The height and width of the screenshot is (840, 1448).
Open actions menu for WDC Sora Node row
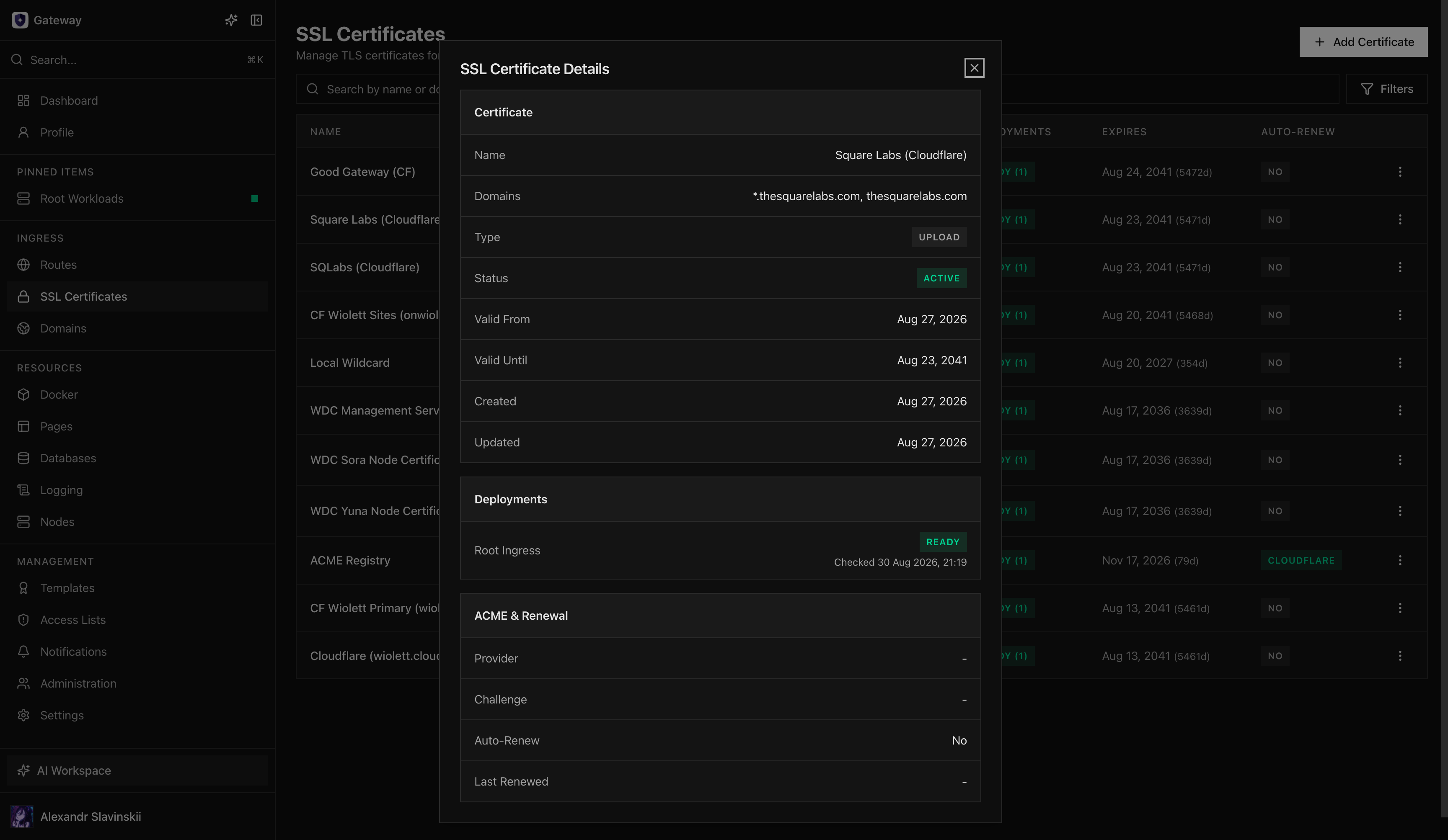[x=1400, y=460]
